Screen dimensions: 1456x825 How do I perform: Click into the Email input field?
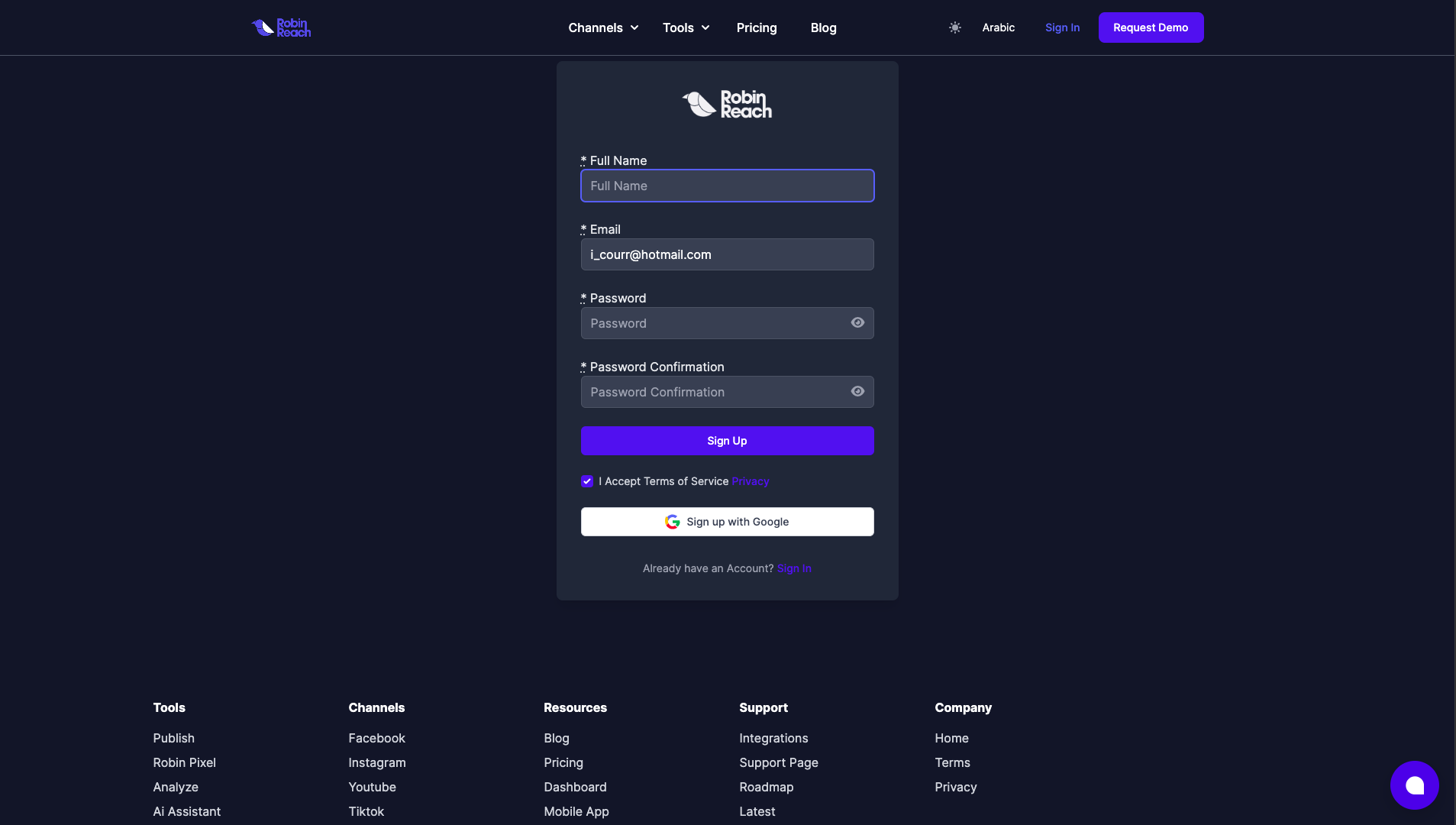click(727, 254)
